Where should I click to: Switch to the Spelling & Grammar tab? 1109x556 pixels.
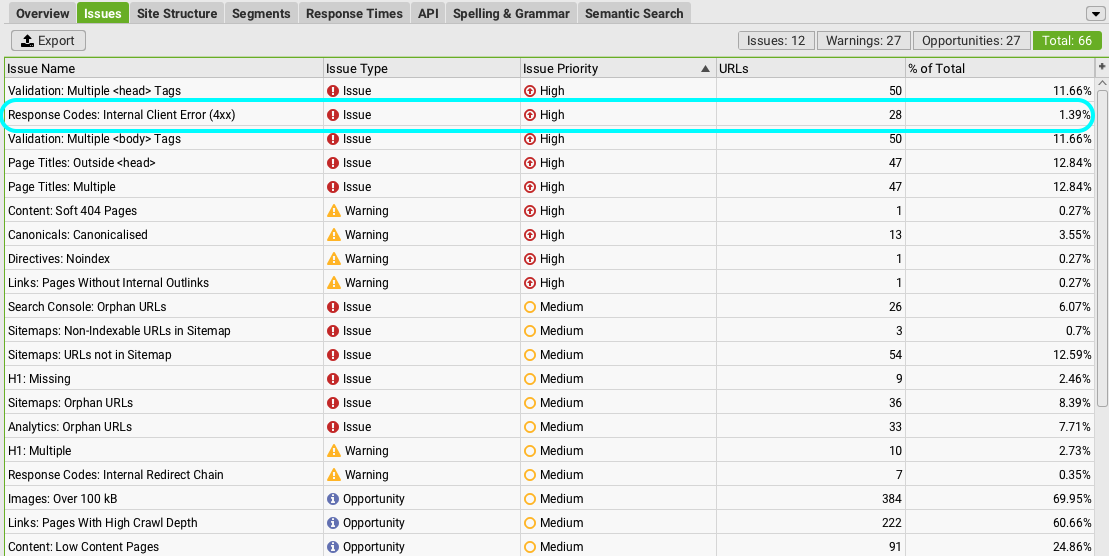(x=511, y=13)
